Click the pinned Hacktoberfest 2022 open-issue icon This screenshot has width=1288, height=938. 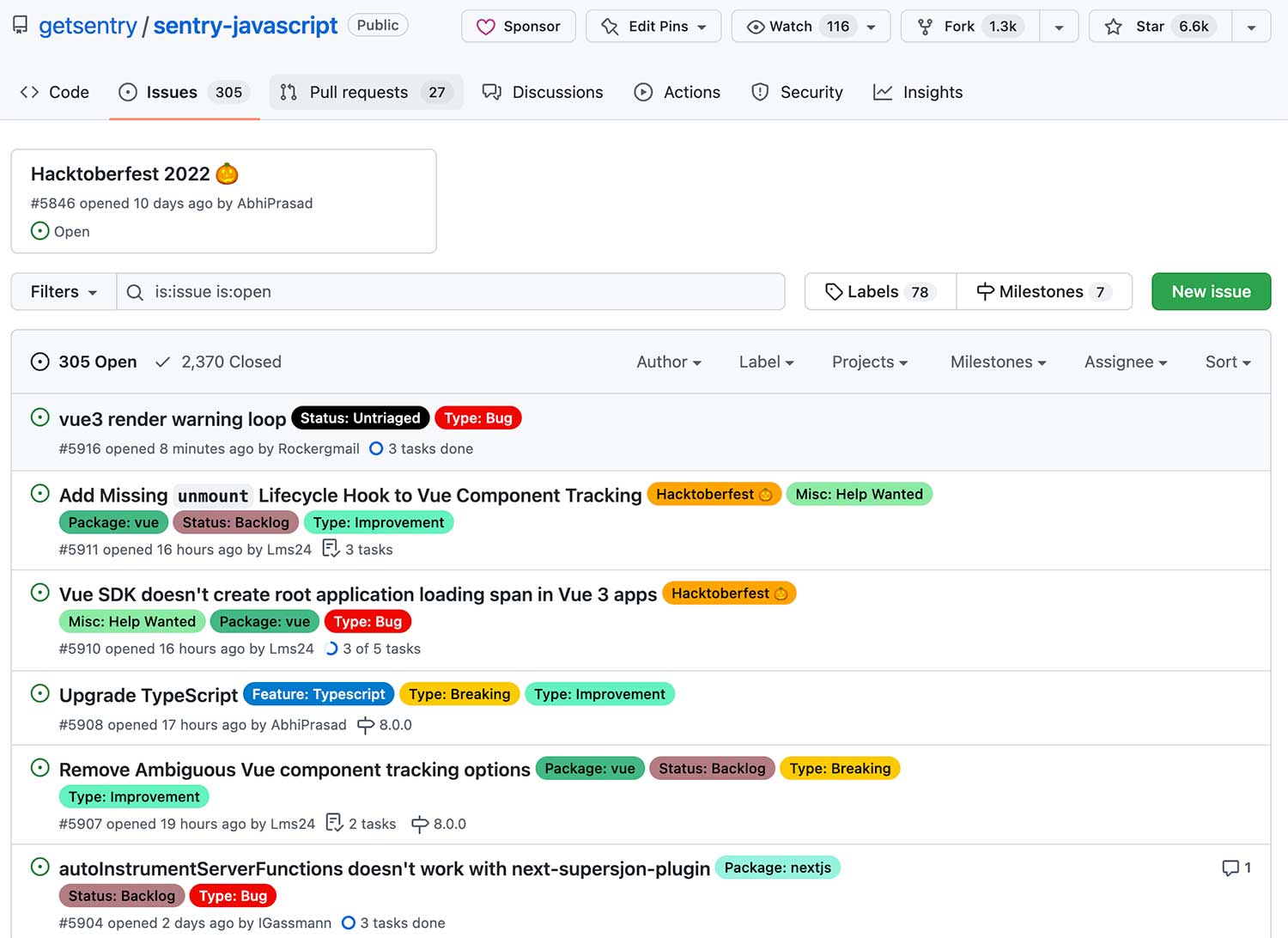[x=39, y=231]
